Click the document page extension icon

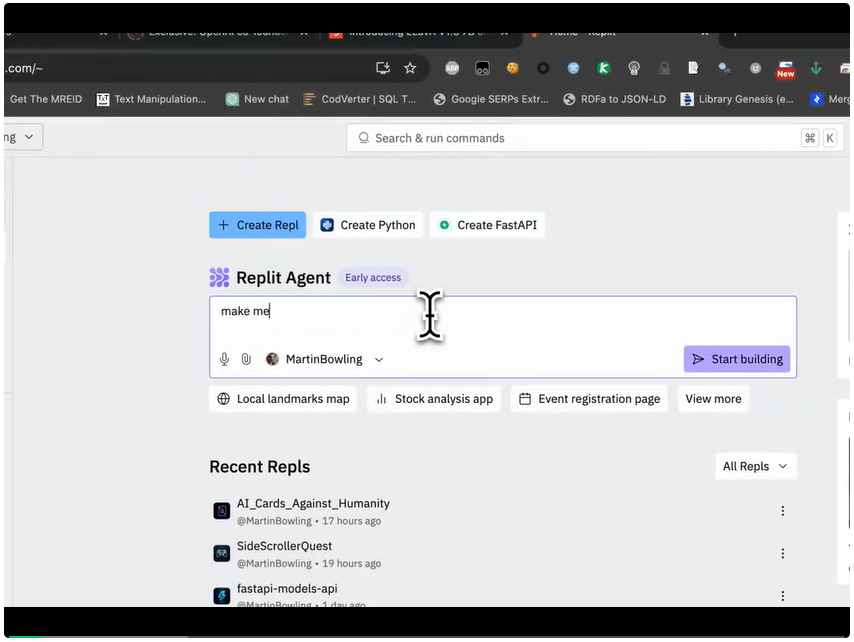click(x=693, y=68)
